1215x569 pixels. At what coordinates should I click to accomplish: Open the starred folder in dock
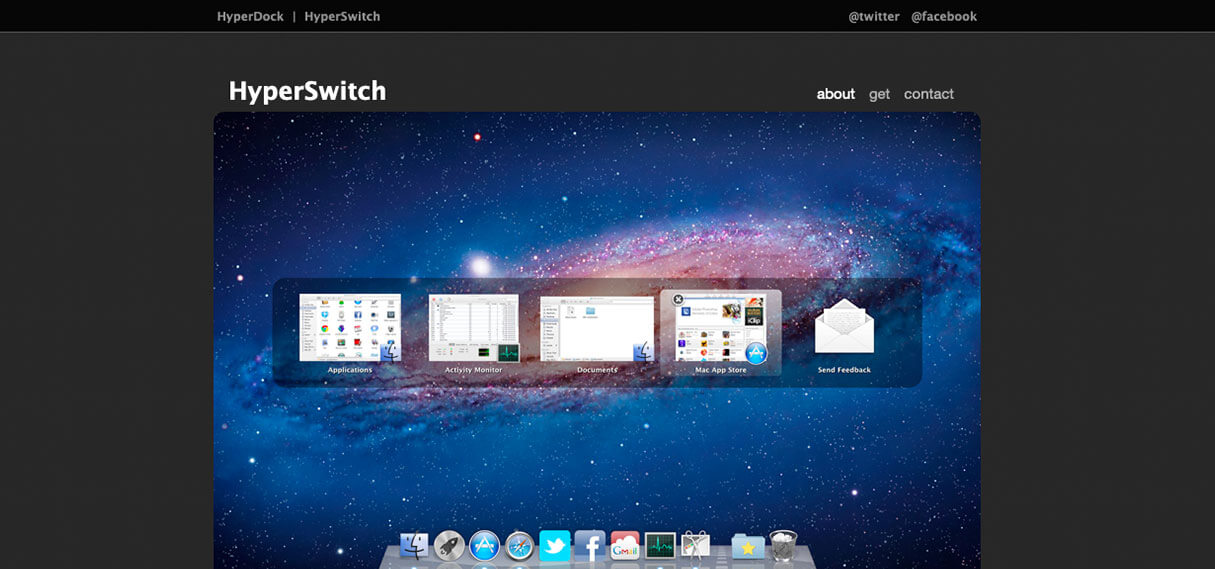point(748,545)
